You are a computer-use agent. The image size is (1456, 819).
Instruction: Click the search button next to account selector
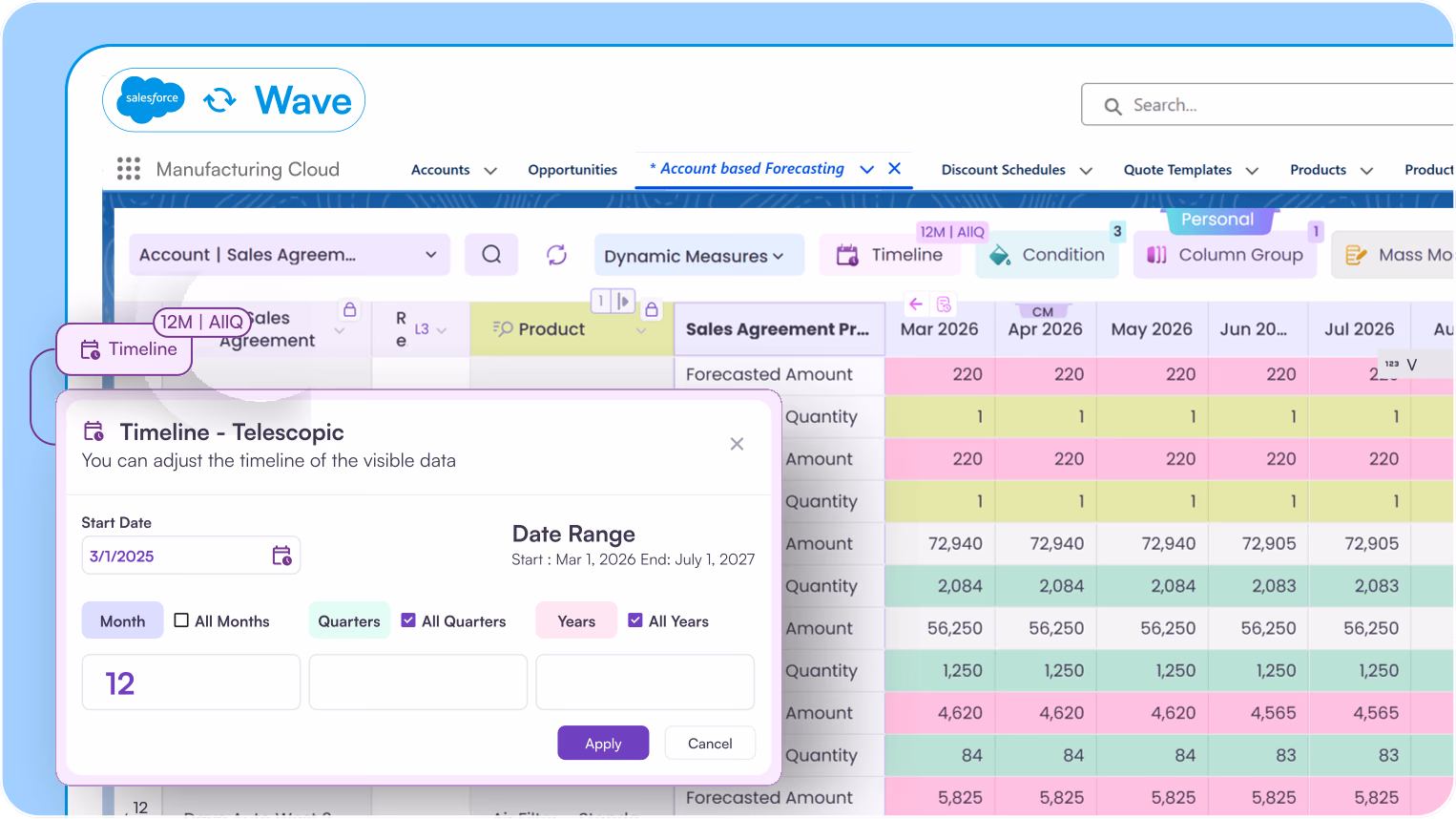pos(491,255)
